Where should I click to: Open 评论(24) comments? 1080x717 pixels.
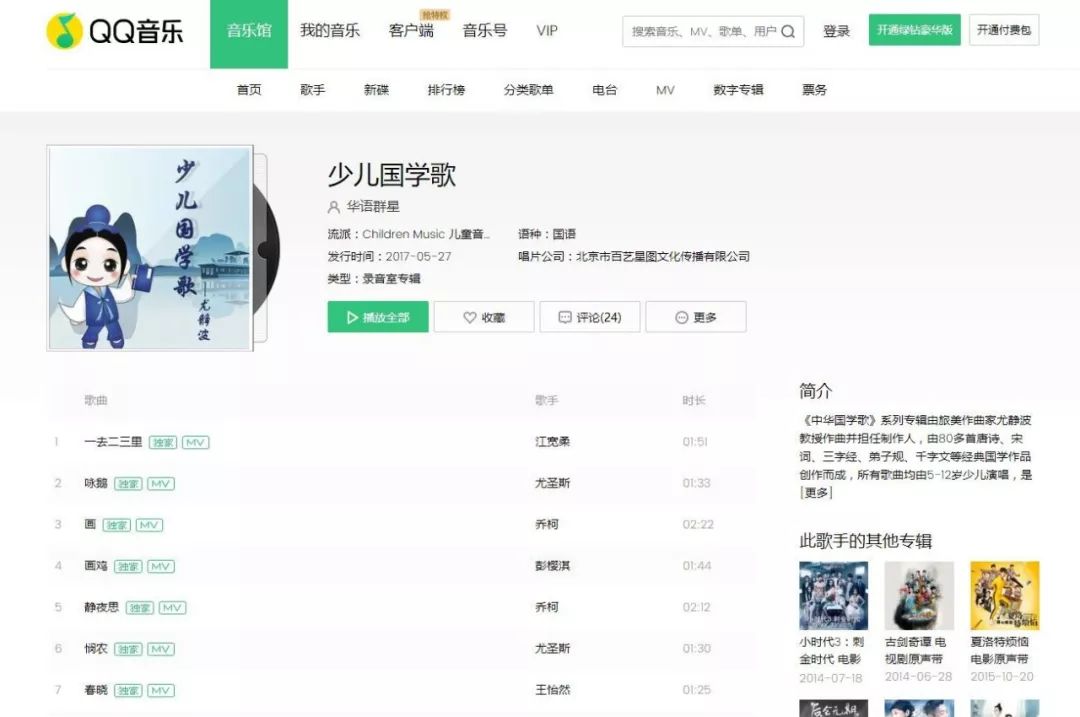click(x=590, y=317)
